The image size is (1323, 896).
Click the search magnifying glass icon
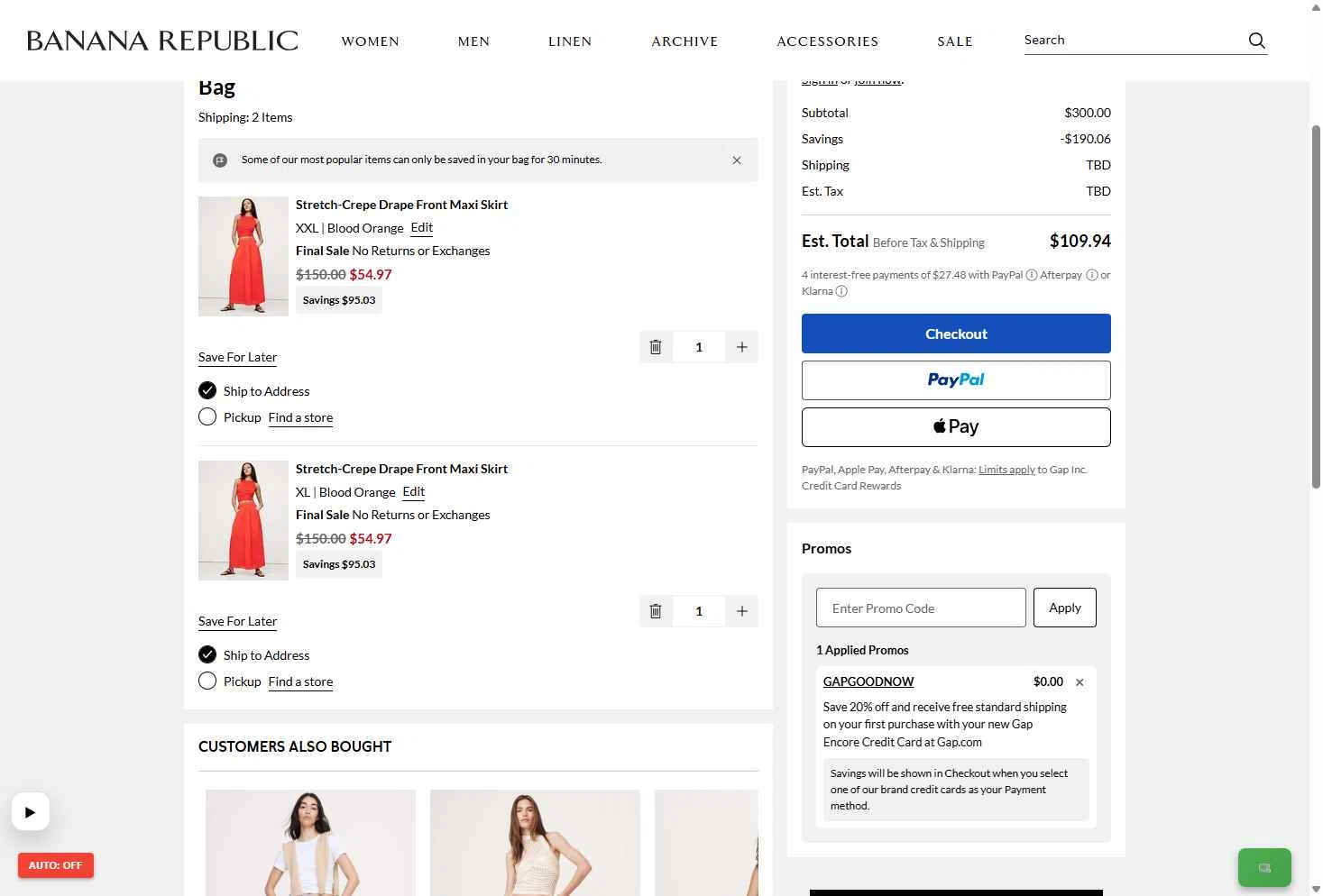(x=1256, y=41)
